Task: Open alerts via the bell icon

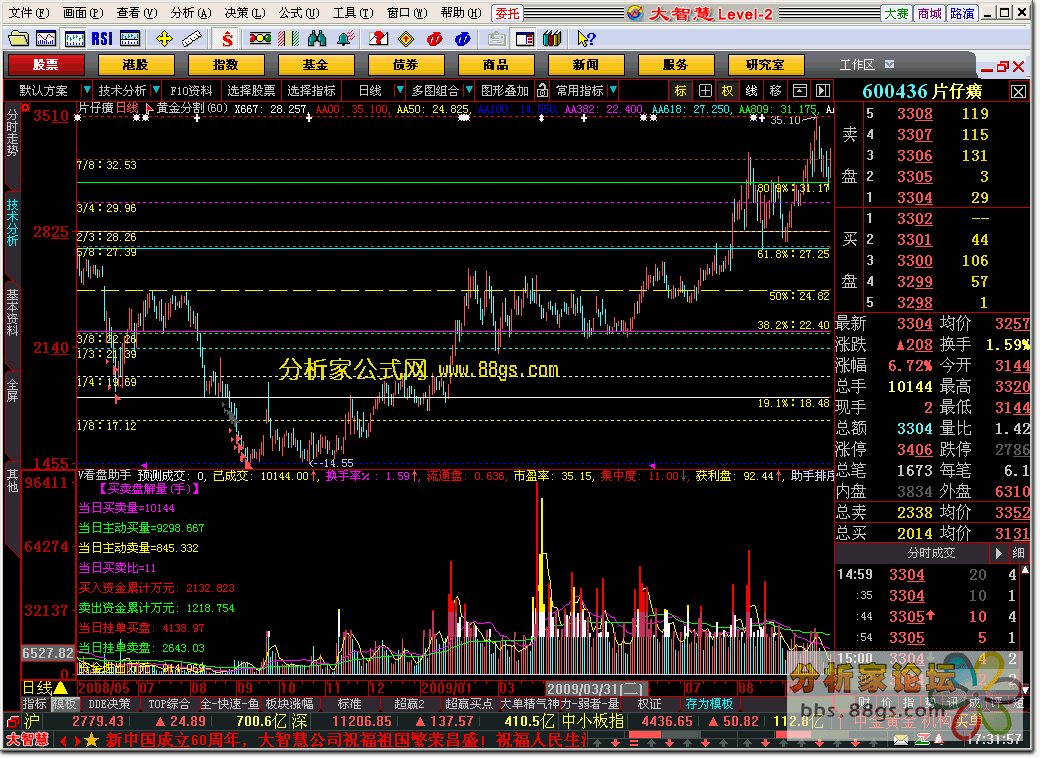Action: pos(346,39)
